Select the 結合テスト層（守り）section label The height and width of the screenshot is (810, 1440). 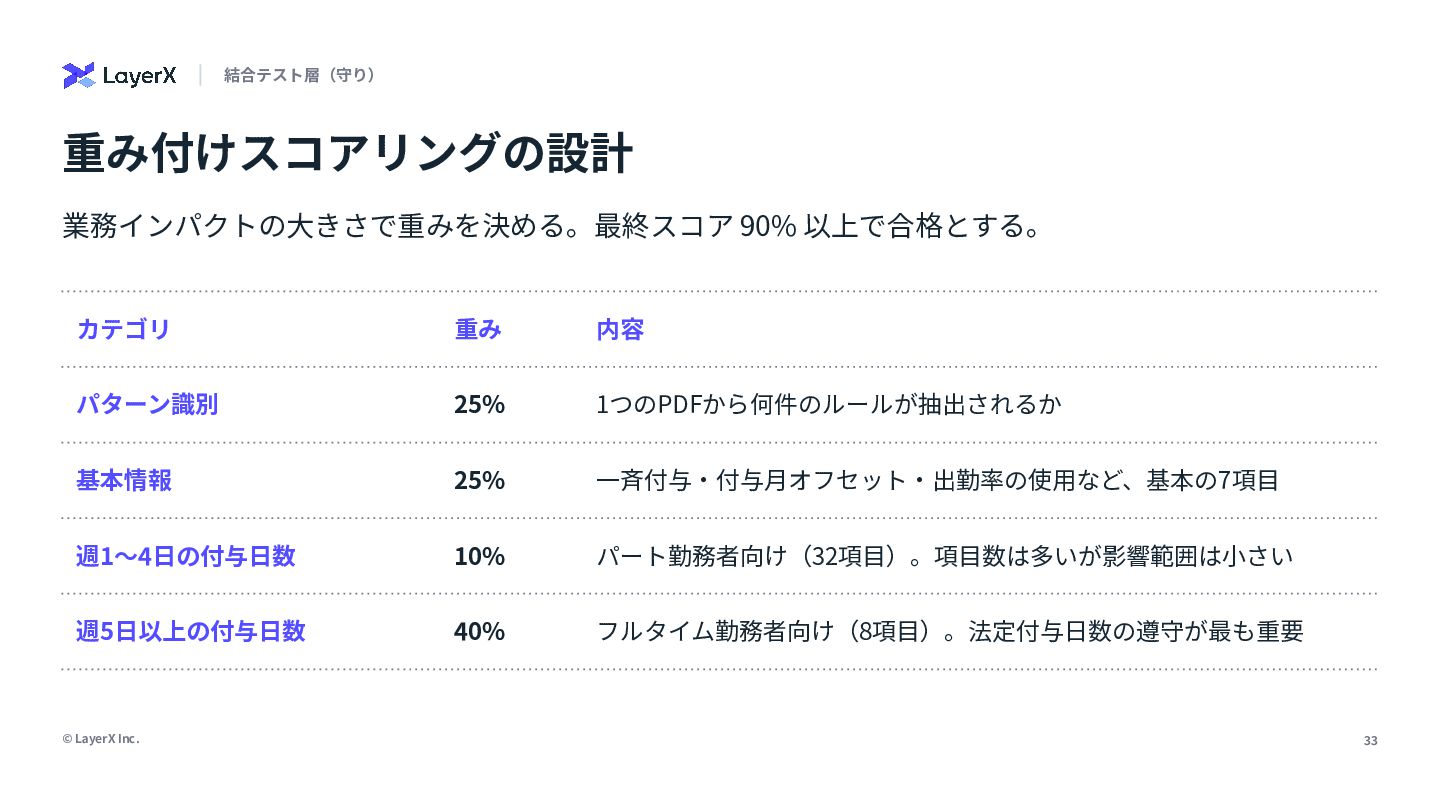[302, 75]
